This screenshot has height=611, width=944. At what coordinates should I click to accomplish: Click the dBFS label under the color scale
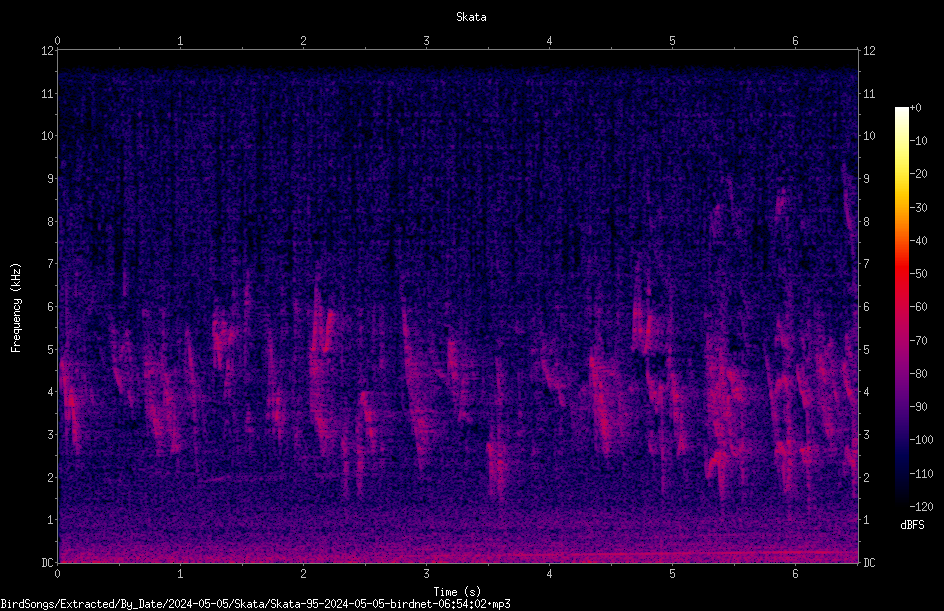(912, 525)
